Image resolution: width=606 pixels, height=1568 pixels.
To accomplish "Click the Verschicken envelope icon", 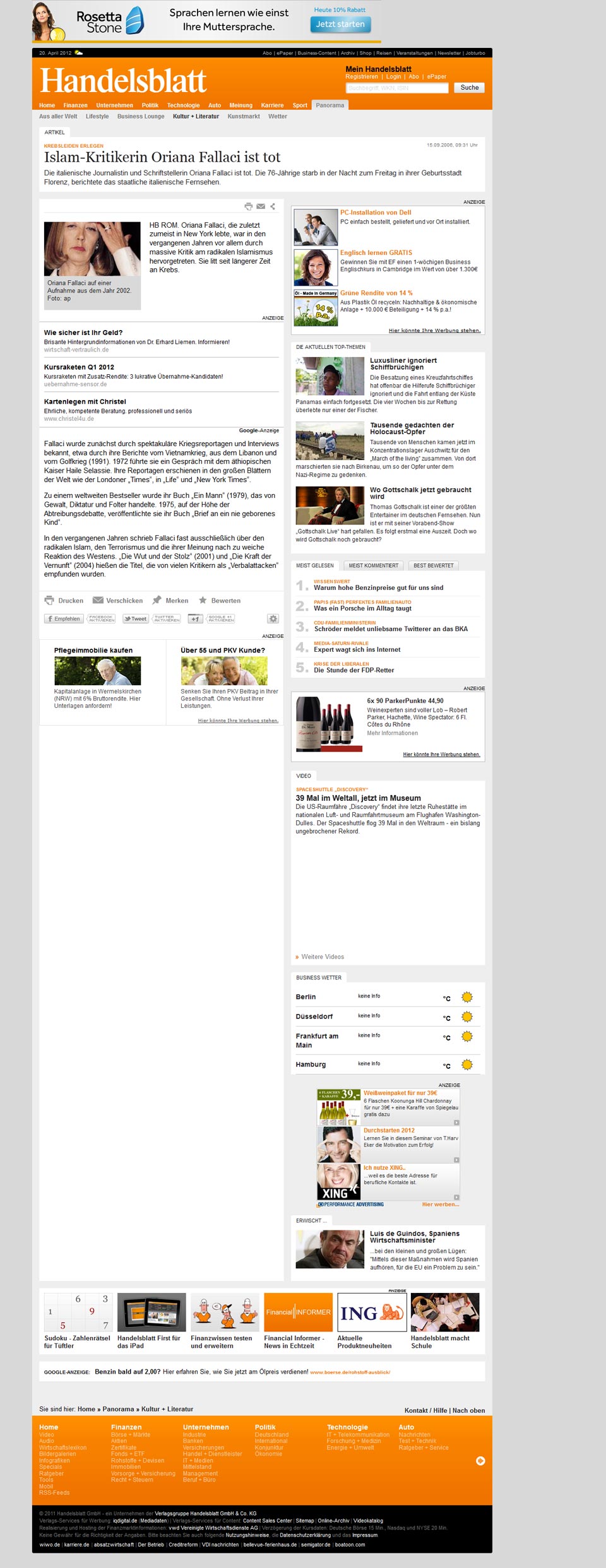I will (x=98, y=600).
